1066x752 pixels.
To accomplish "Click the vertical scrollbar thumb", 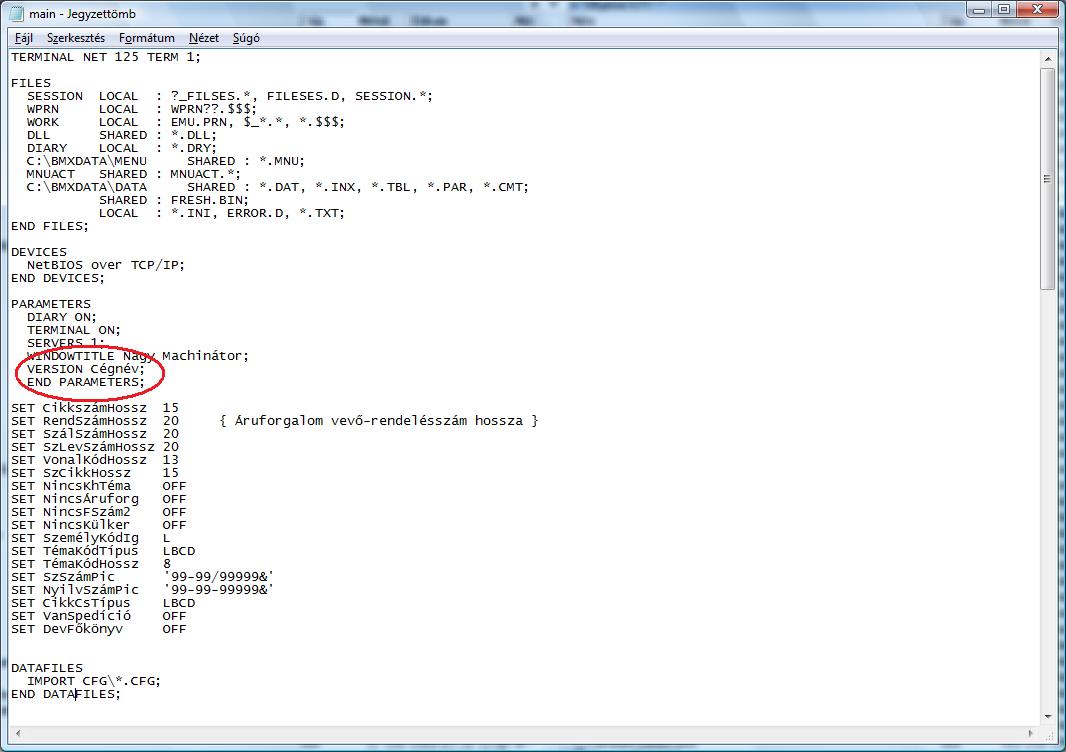I will tap(1048, 179).
